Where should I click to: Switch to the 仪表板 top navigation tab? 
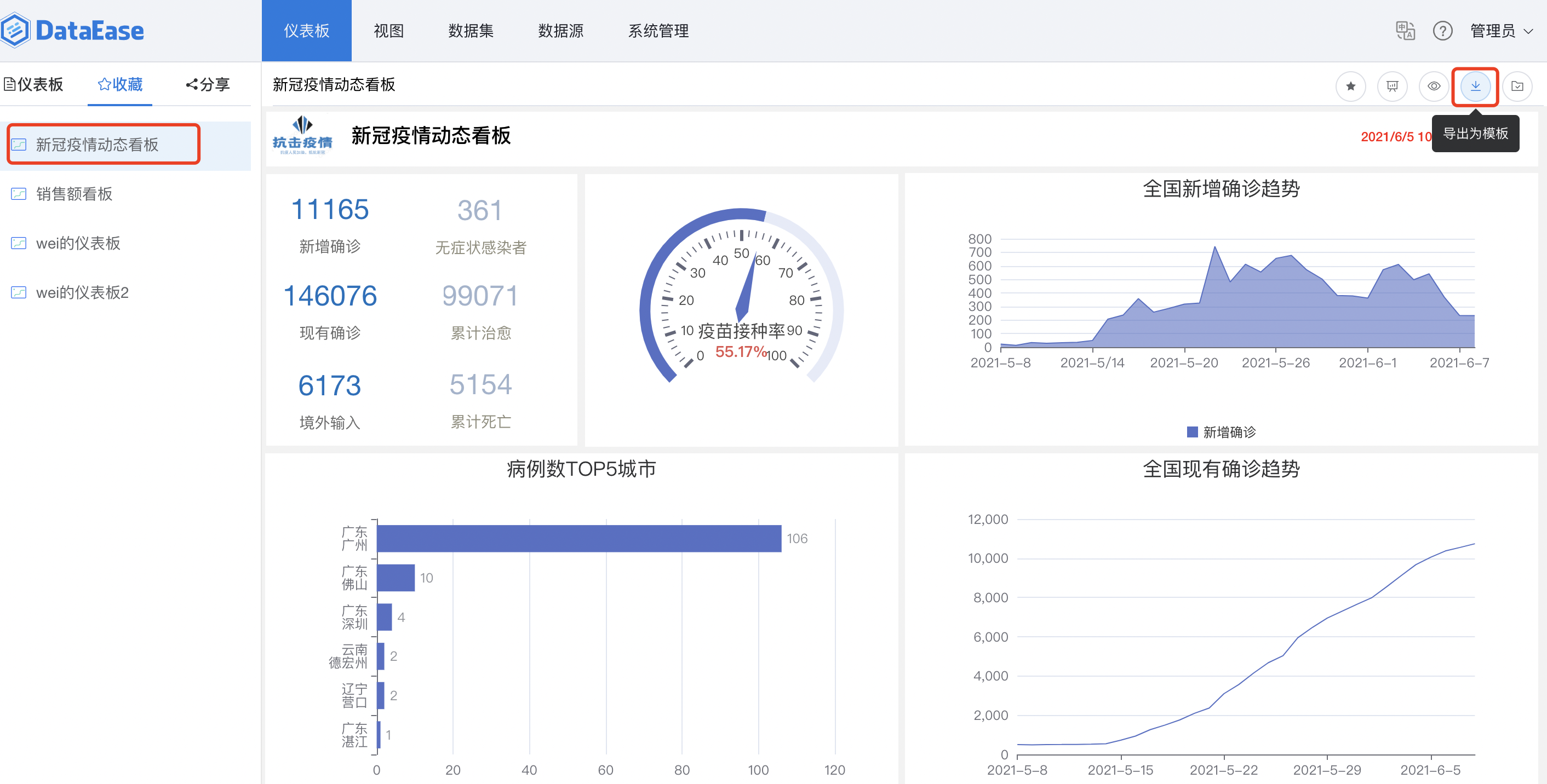[306, 31]
